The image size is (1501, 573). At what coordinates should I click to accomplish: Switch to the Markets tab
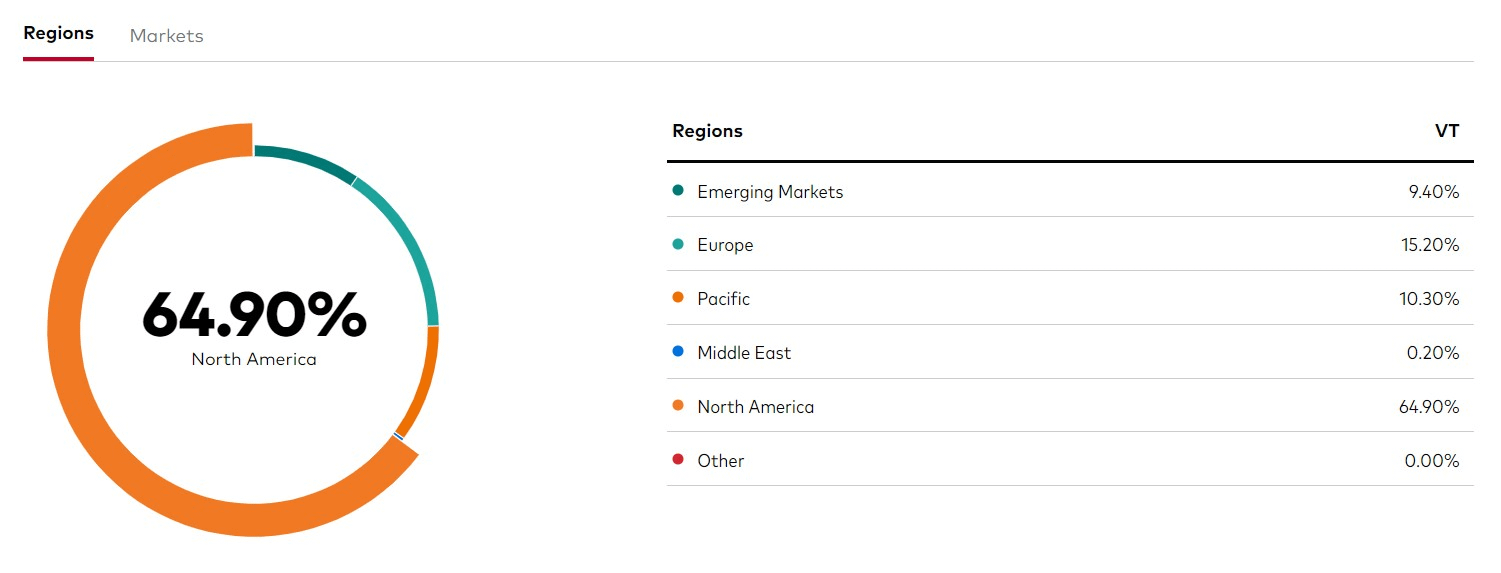pyautogui.click(x=166, y=36)
